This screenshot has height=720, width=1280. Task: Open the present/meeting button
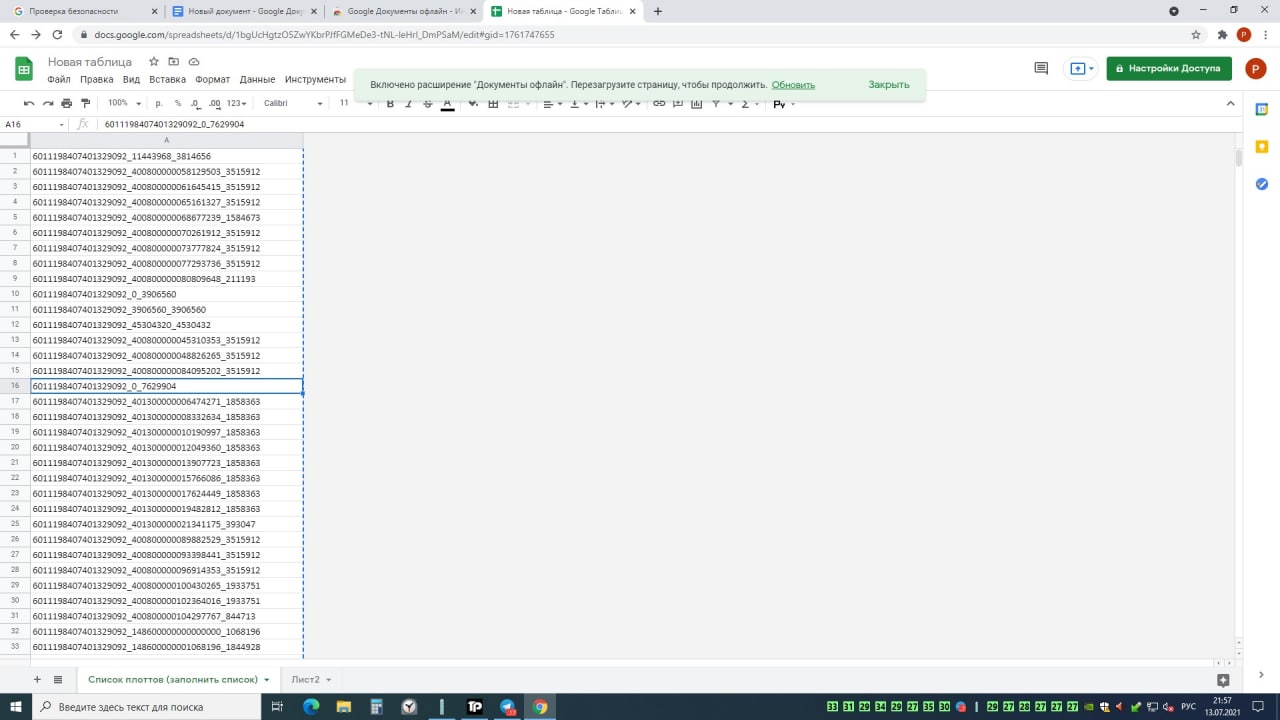pos(1083,69)
